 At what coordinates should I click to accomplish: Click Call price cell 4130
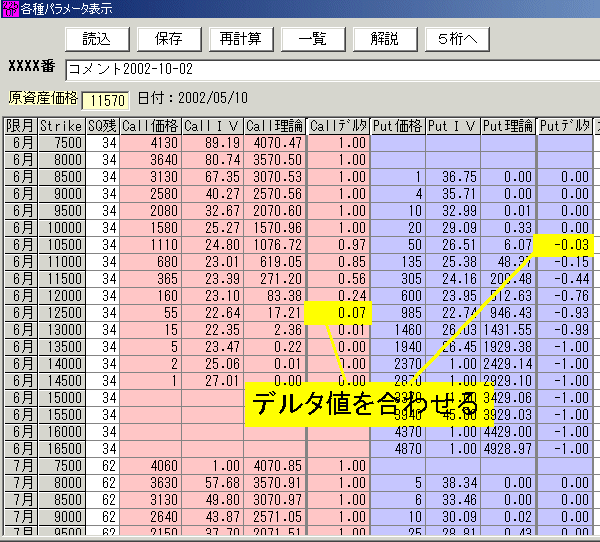click(150, 143)
